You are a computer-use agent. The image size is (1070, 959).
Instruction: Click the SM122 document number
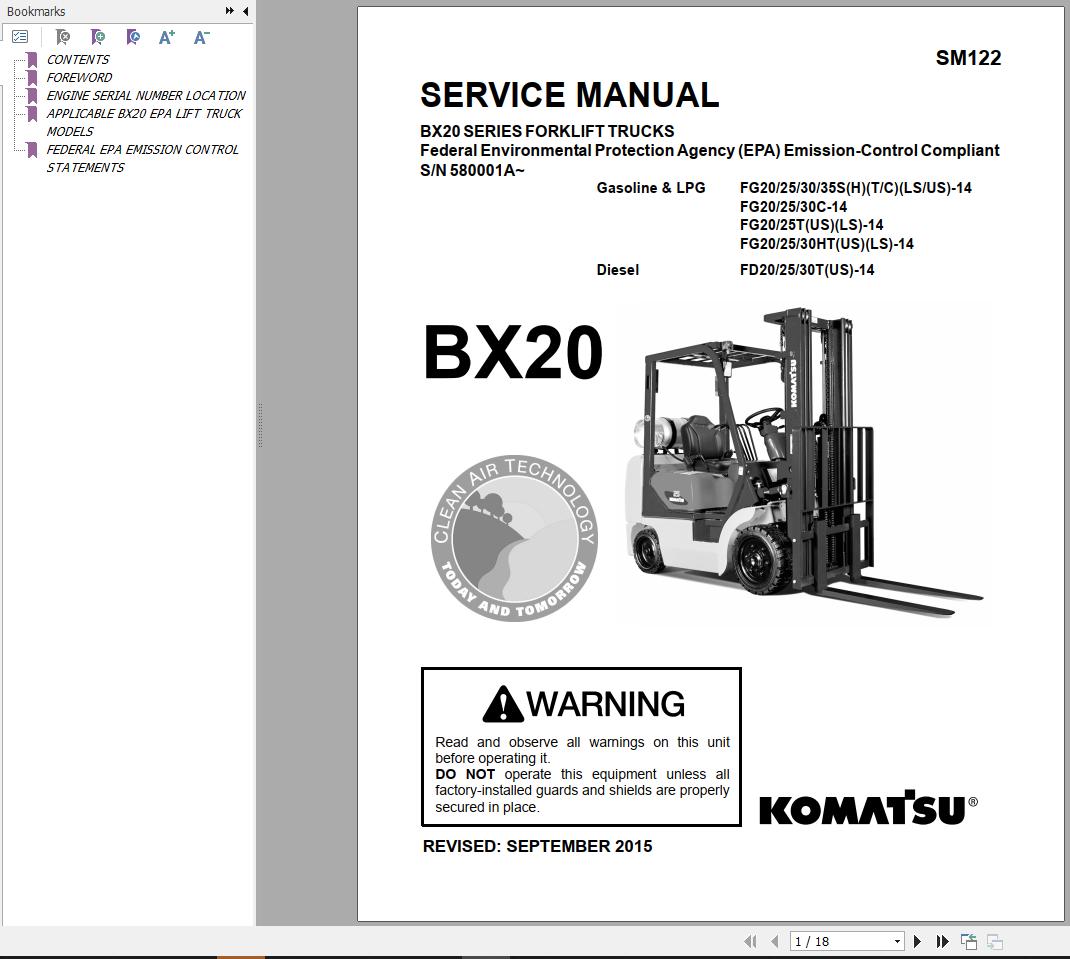[968, 58]
